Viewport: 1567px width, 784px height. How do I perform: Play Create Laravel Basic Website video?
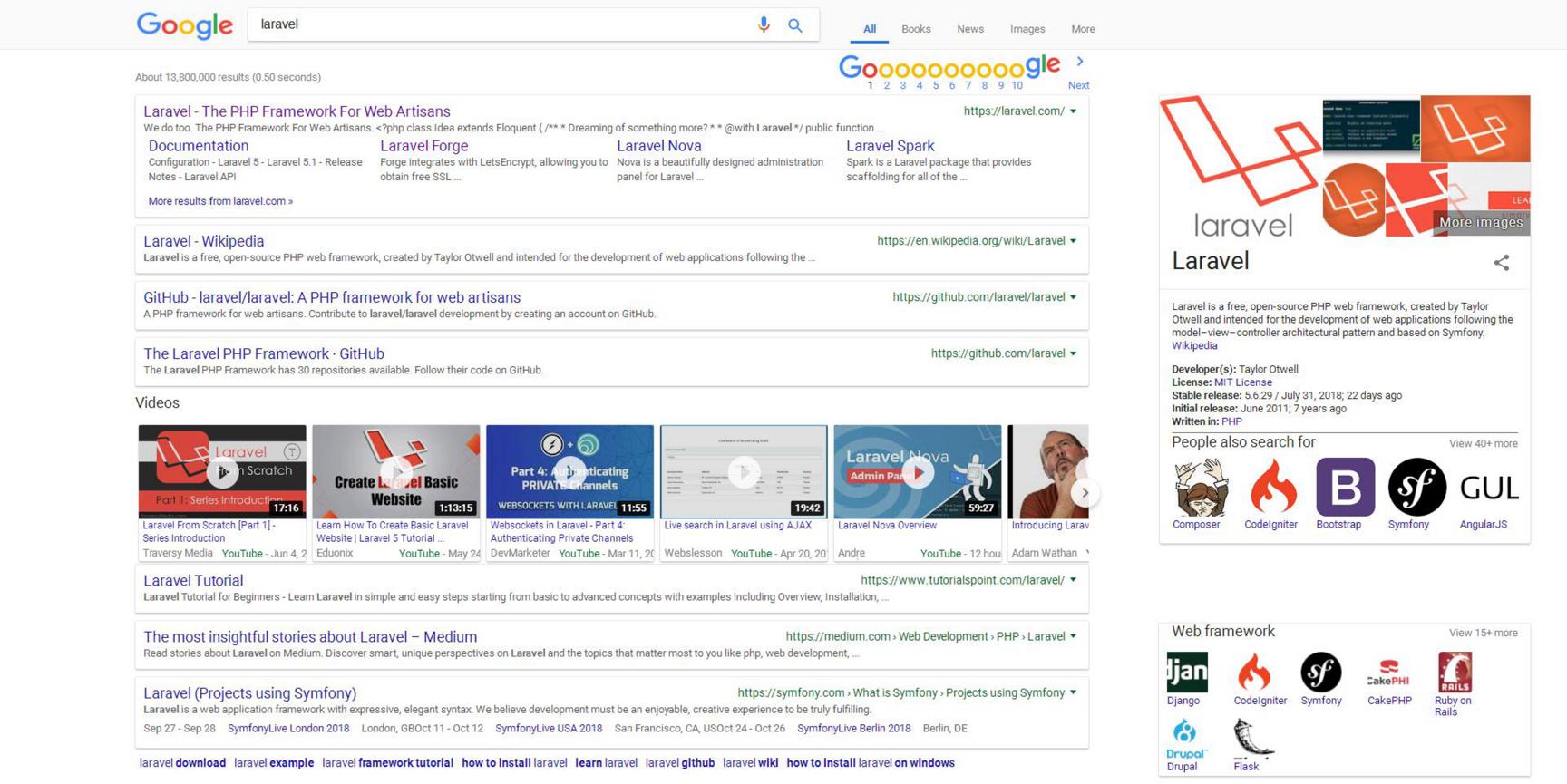pos(396,471)
